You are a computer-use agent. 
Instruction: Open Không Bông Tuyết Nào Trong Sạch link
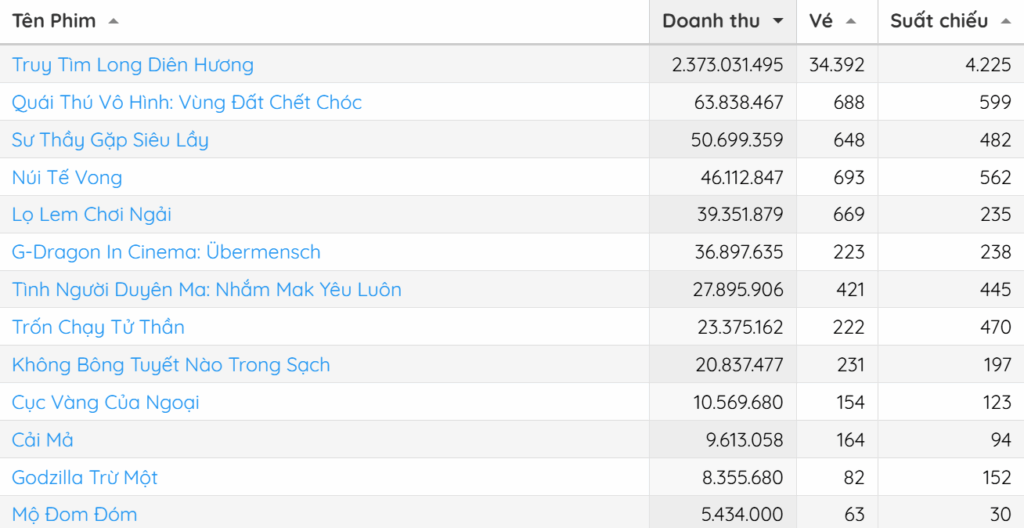coord(171,365)
